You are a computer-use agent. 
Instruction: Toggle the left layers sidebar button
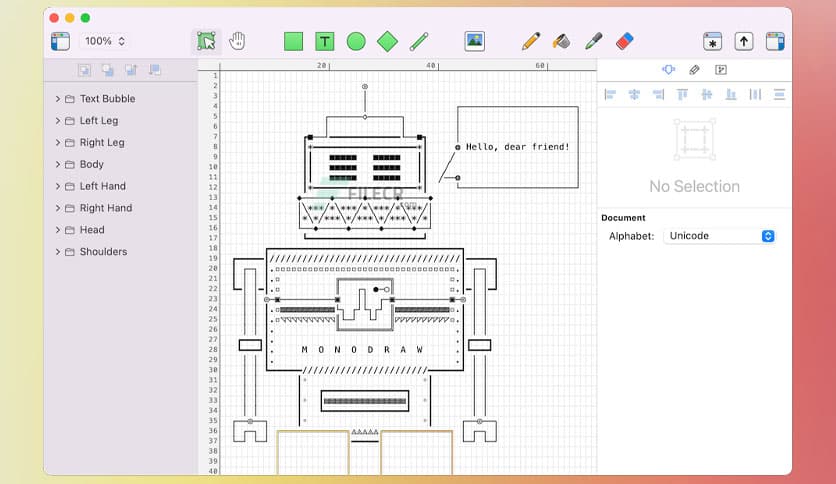tap(60, 41)
